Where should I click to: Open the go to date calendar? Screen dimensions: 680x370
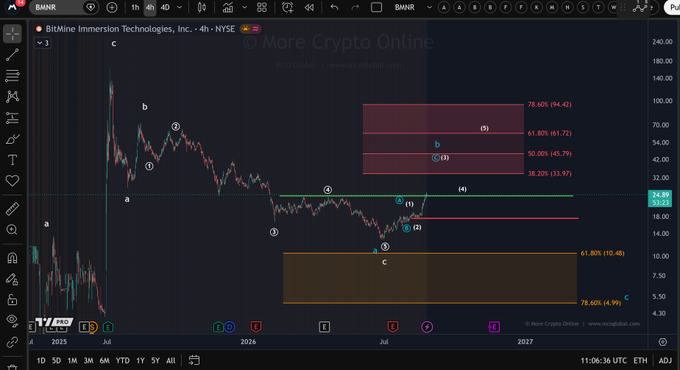point(194,360)
